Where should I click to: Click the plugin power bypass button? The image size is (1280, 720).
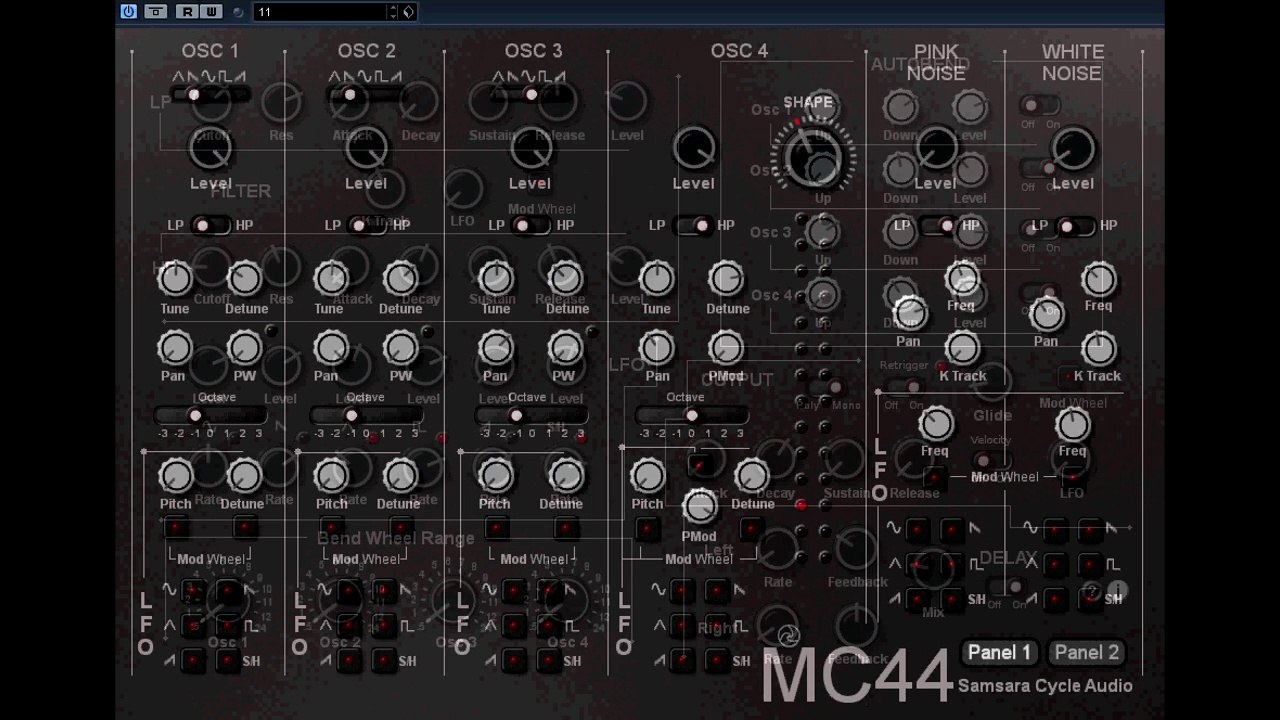point(129,12)
